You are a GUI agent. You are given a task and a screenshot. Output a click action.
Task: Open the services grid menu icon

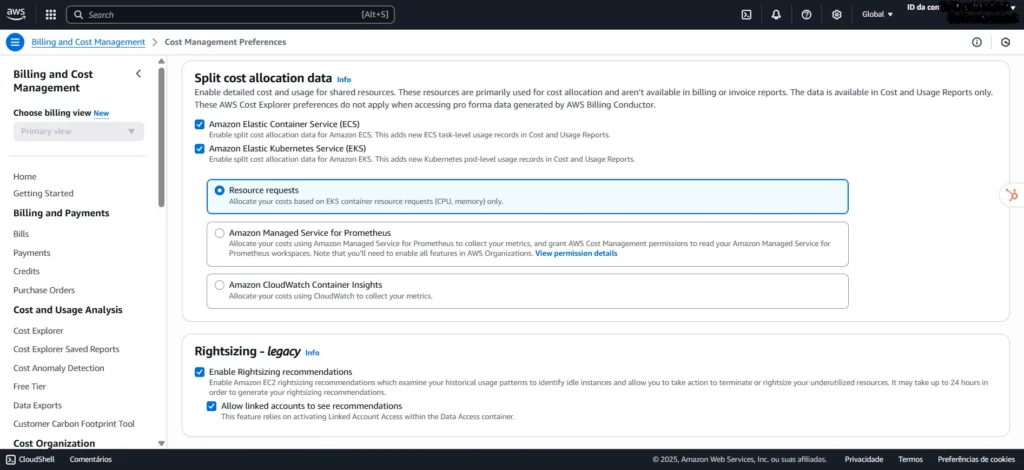click(51, 15)
